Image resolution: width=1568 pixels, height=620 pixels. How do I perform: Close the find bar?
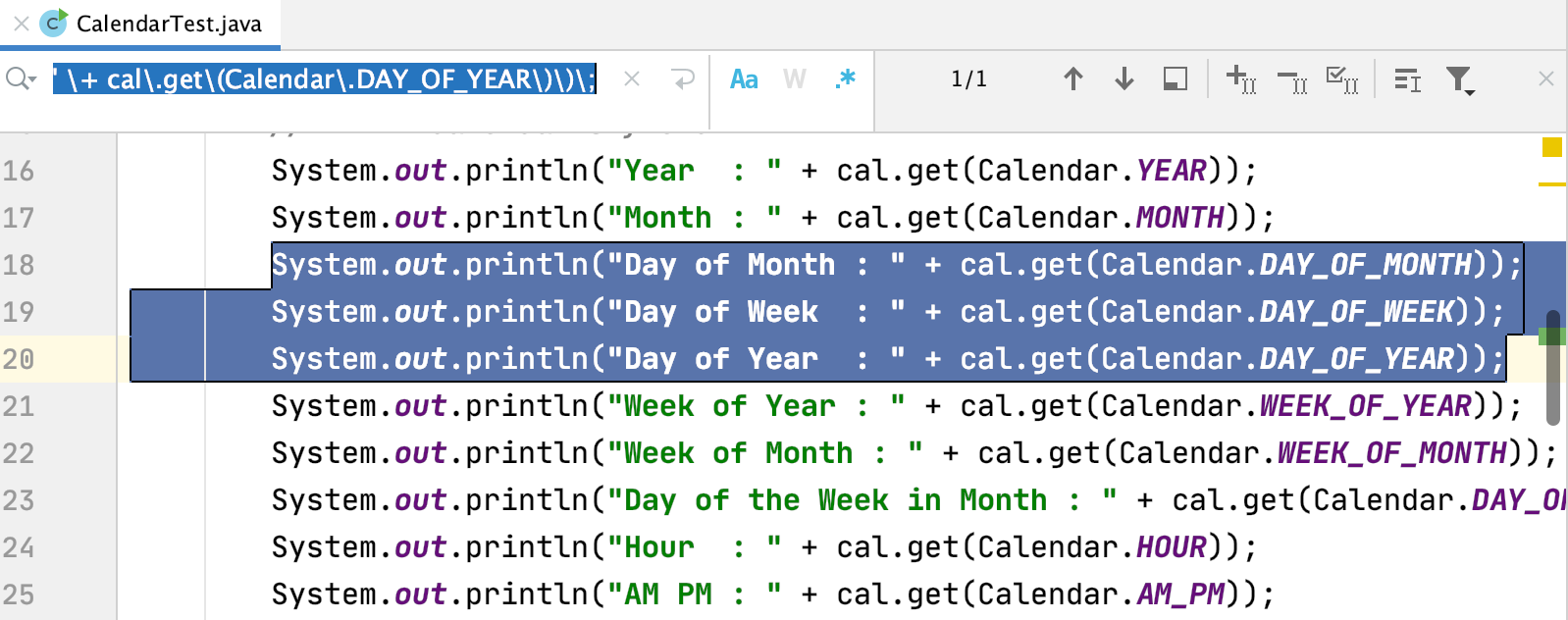tap(1546, 79)
